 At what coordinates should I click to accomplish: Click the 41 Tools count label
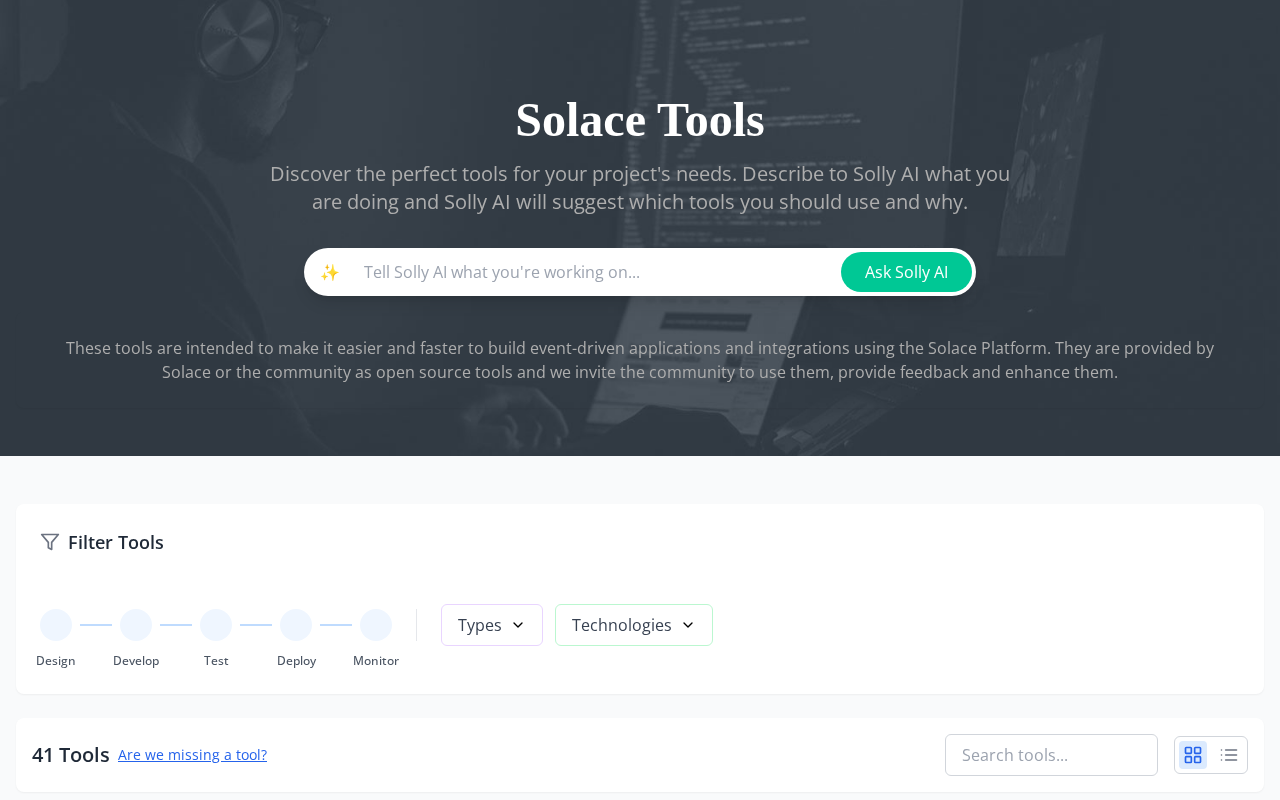click(71, 755)
